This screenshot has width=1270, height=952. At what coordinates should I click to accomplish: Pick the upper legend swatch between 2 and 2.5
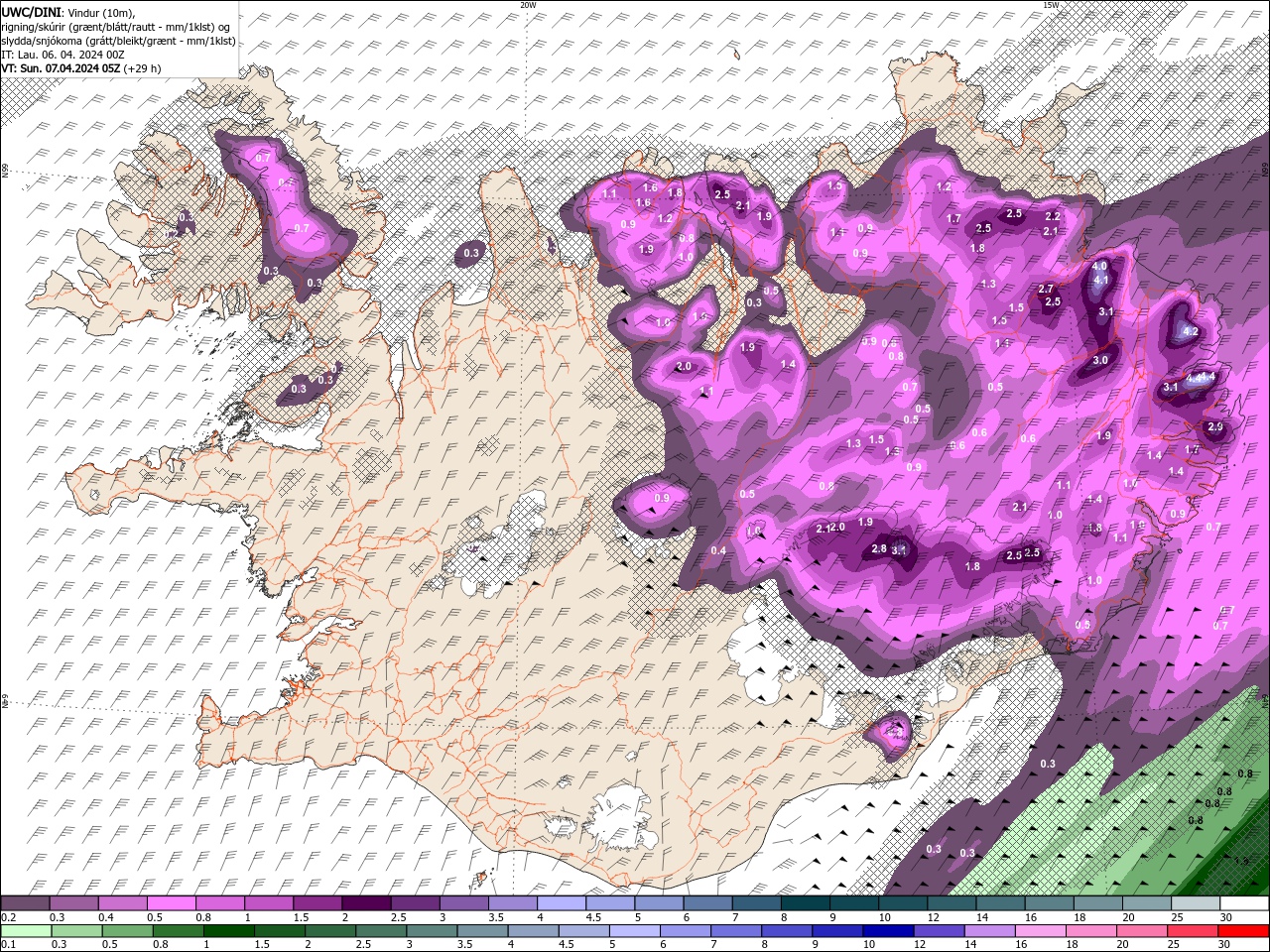coord(366,903)
